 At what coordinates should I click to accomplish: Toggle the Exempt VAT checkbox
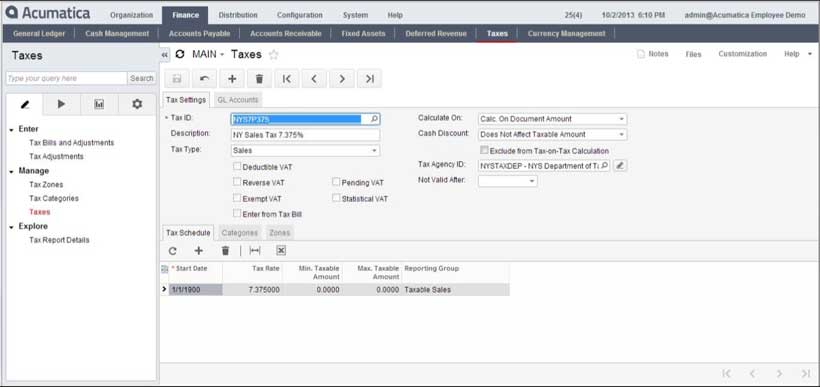[x=237, y=198]
